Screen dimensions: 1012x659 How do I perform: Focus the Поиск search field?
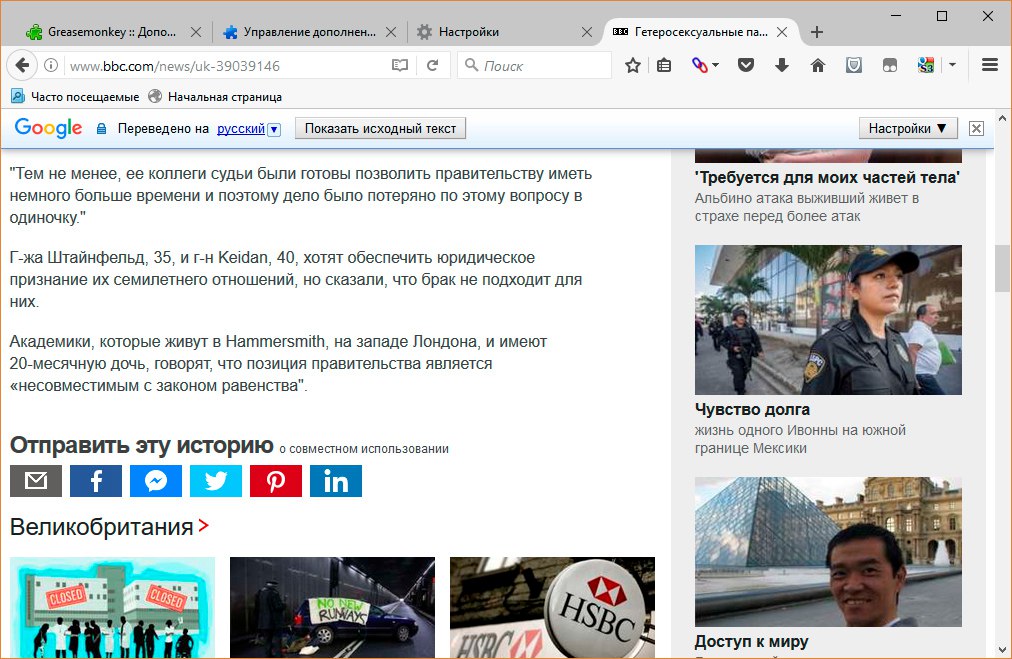[534, 65]
